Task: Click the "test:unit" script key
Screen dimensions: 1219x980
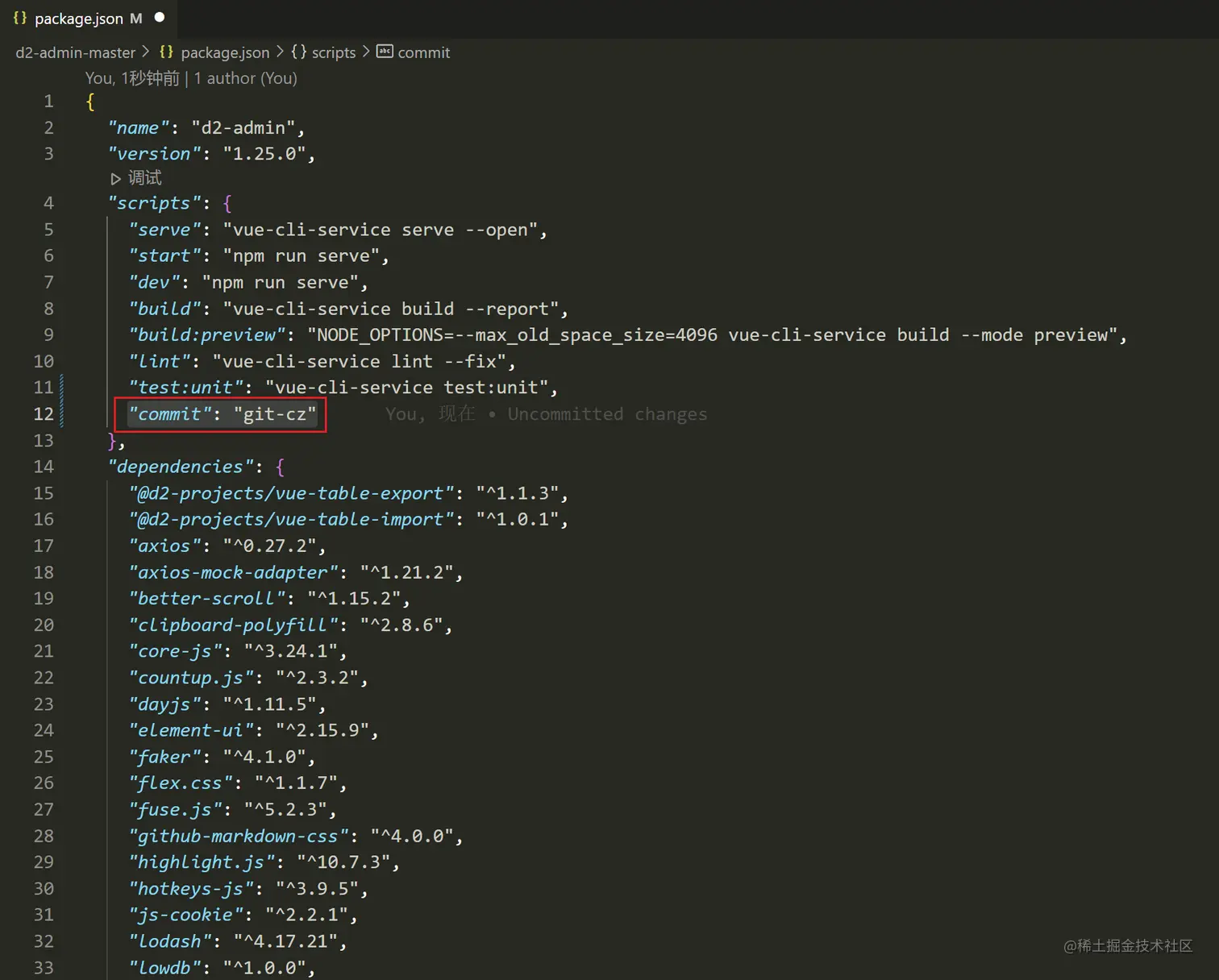Action: [185, 388]
